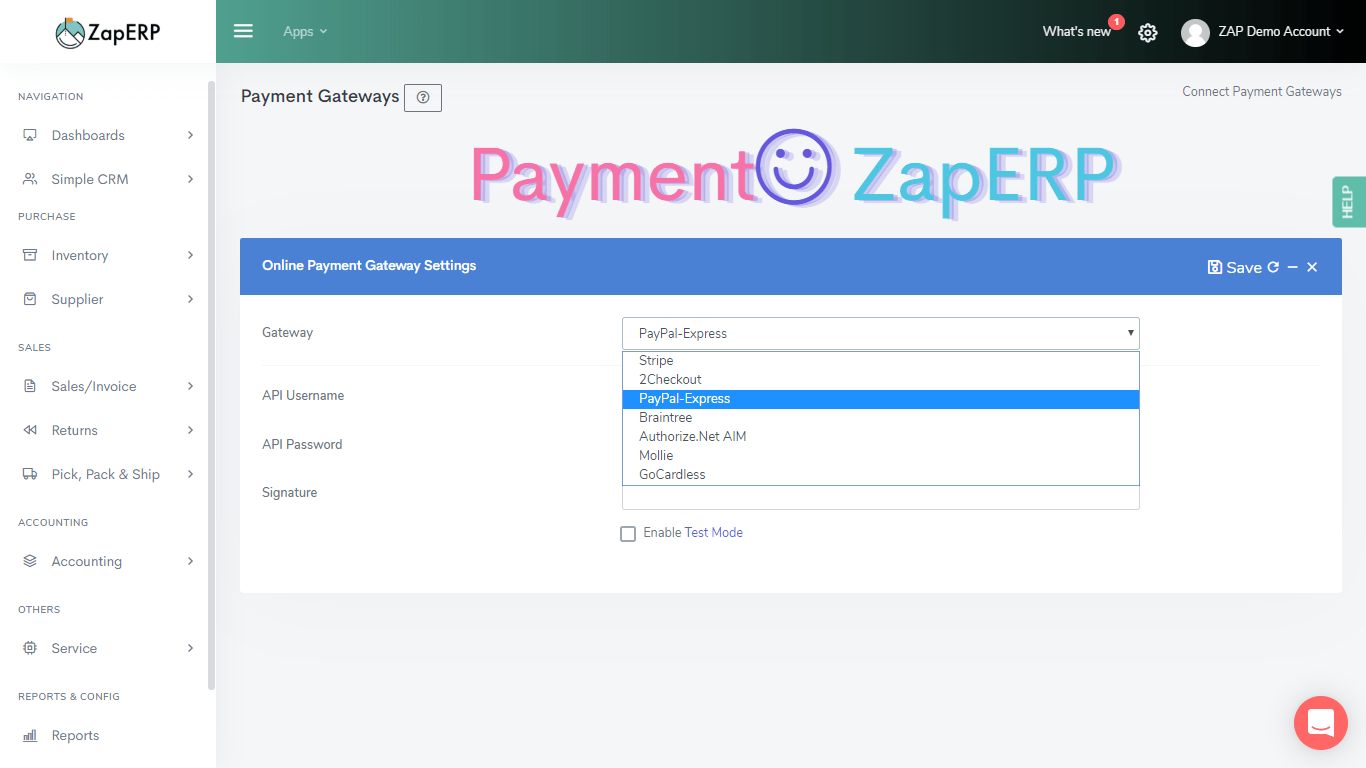Click the Pick, Pack & Ship truck icon
Viewport: 1366px width, 768px height.
(x=30, y=474)
